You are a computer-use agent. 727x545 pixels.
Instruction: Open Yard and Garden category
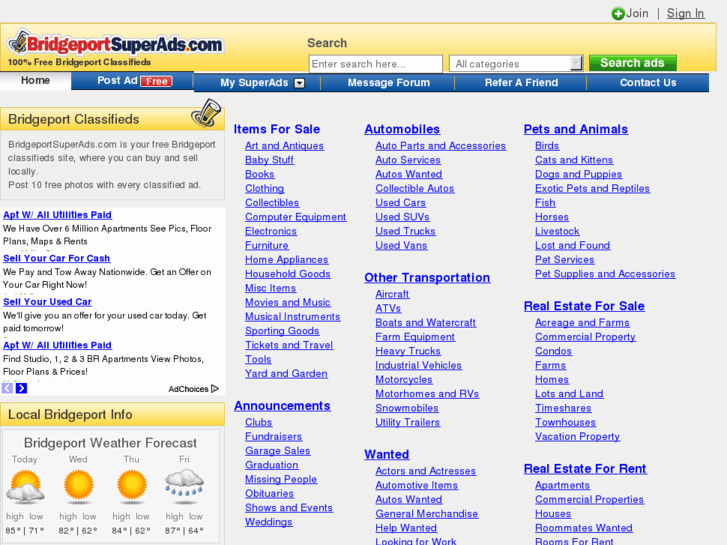[286, 374]
